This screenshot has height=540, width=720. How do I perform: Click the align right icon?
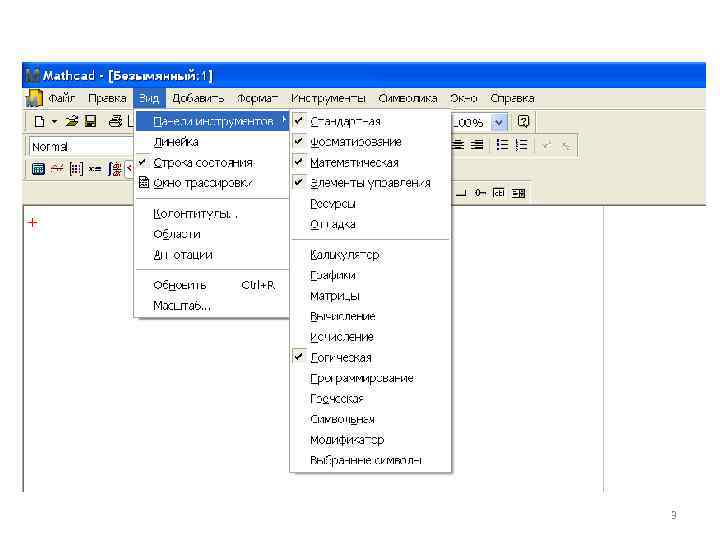coord(478,145)
